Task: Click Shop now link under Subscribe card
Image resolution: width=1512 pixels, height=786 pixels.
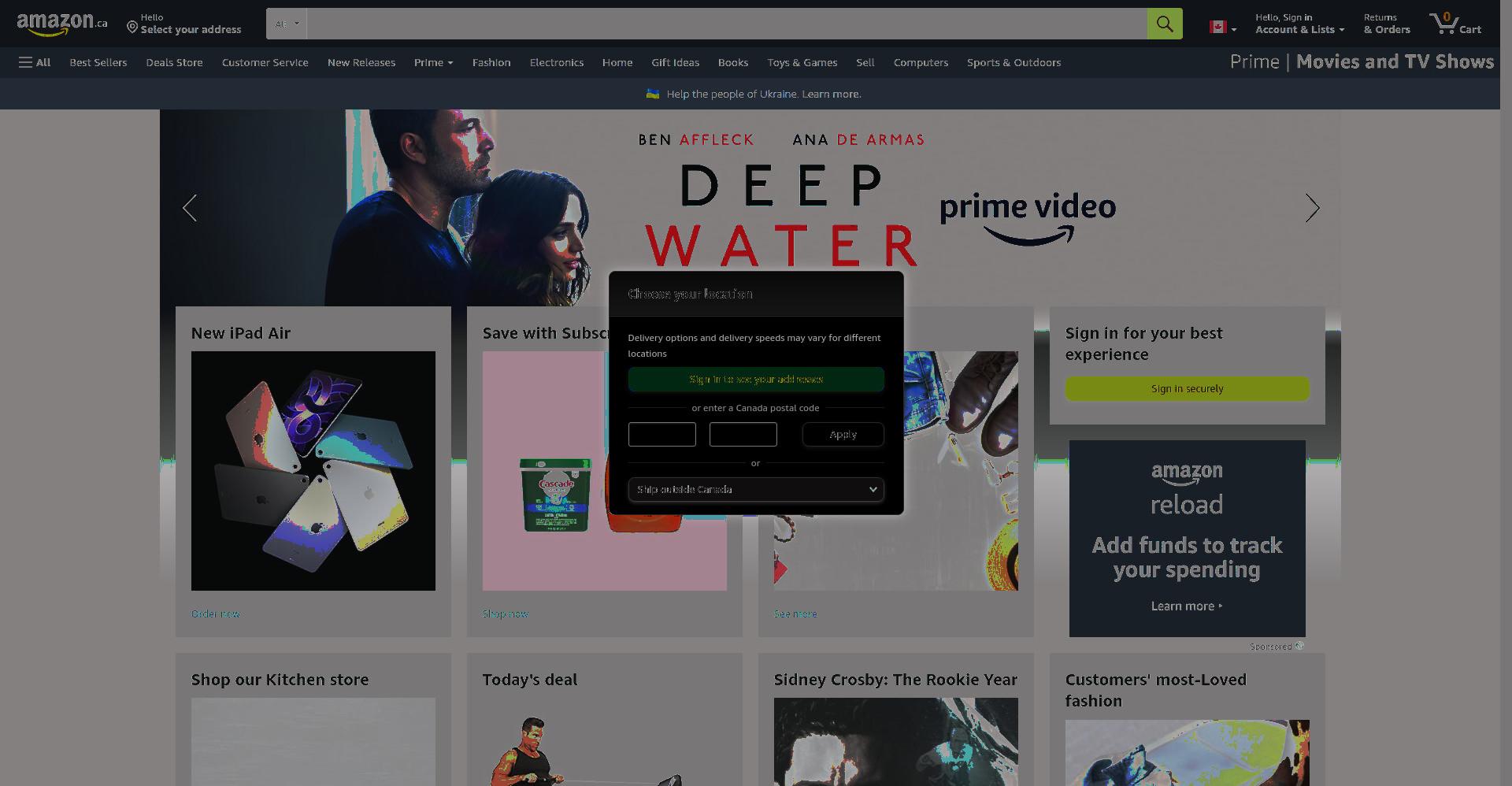Action: (x=505, y=614)
